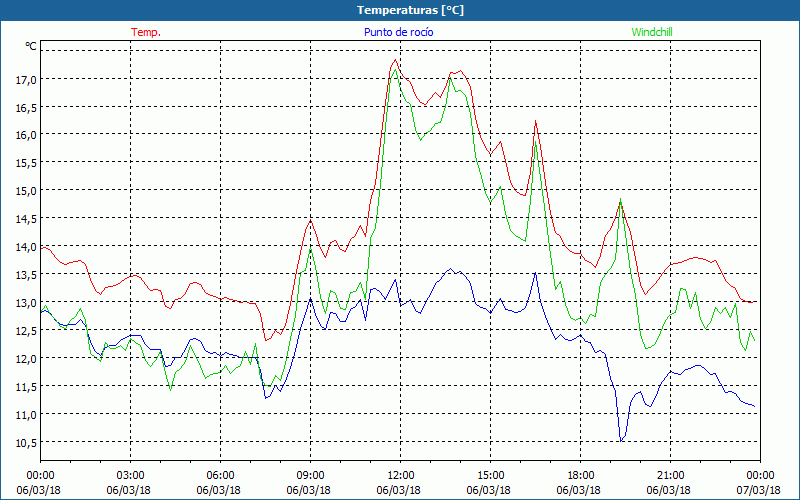Click the 11,5 y-axis value

[26, 386]
